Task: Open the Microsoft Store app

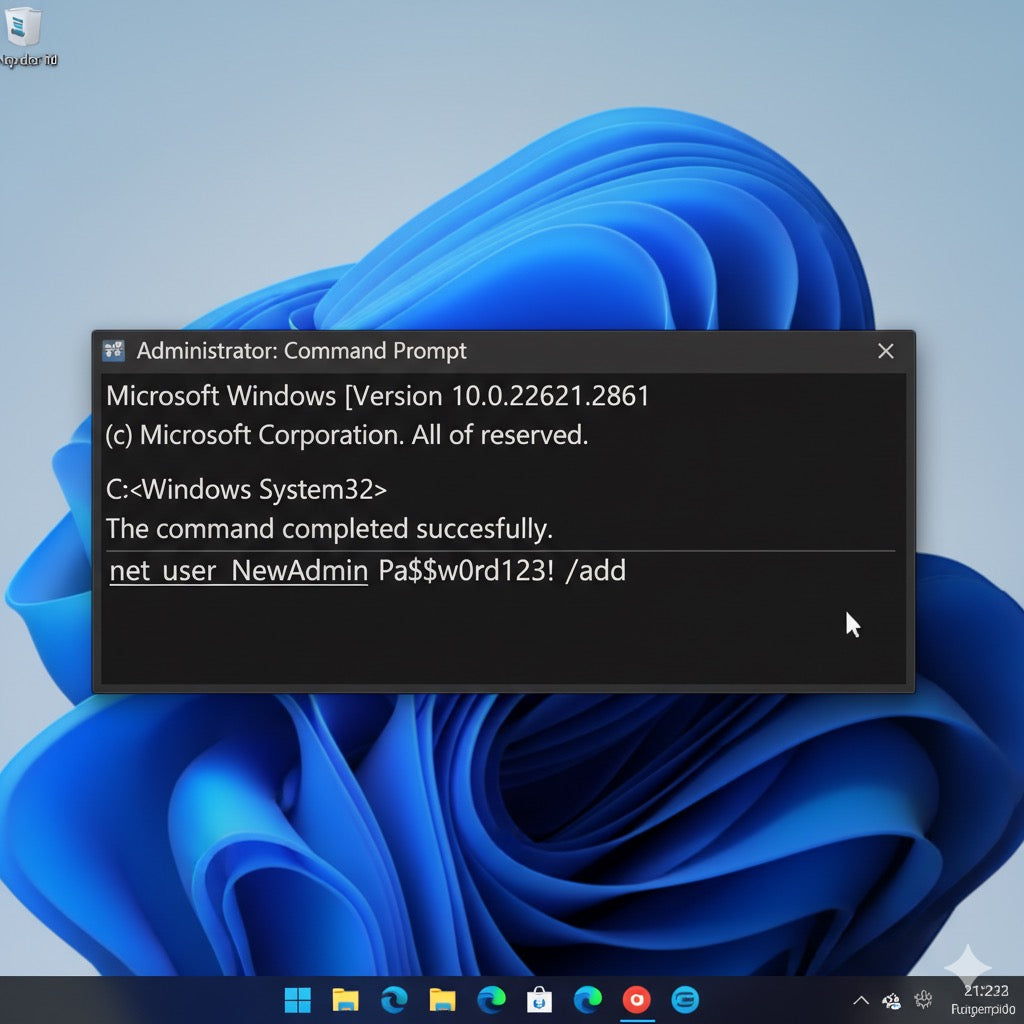Action: point(538,999)
